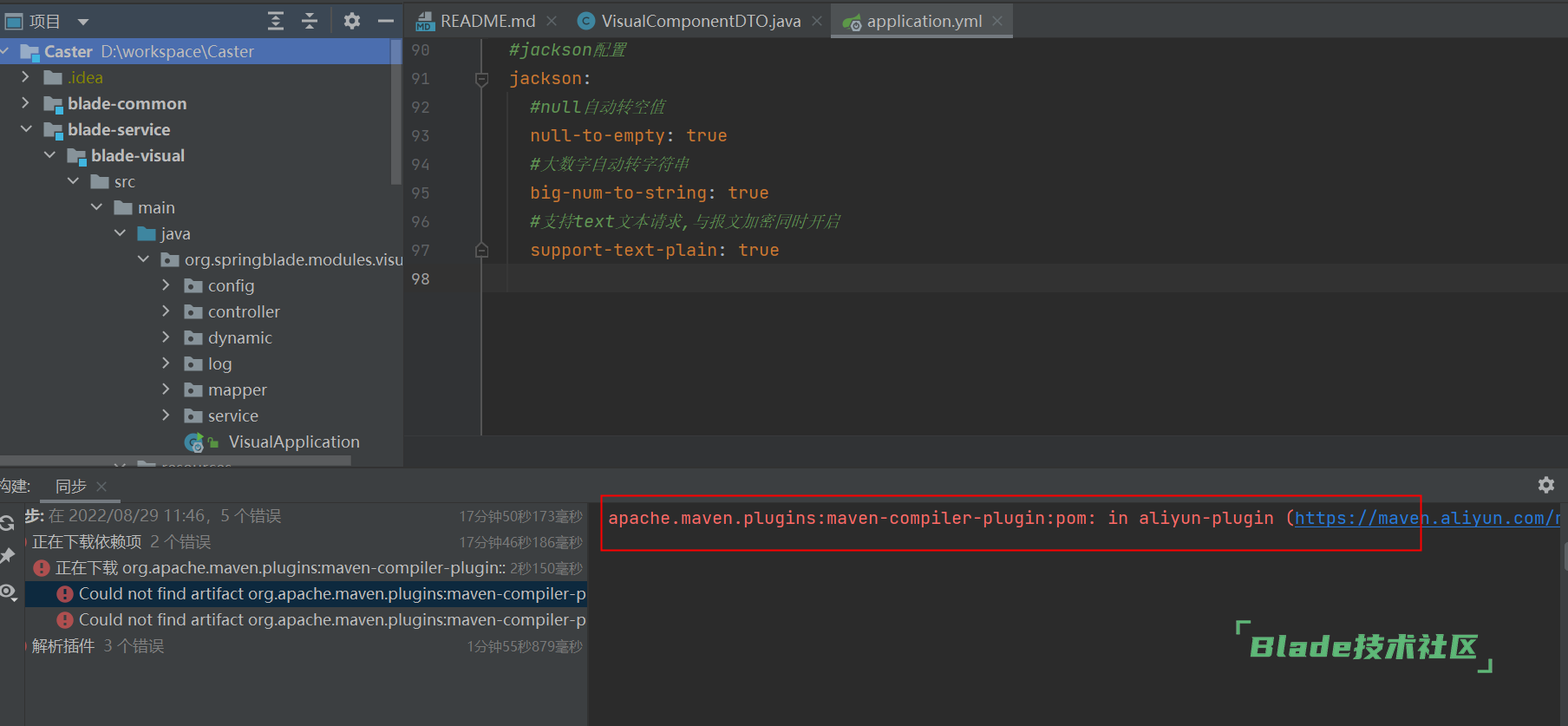Click the controller package icon
The width and height of the screenshot is (1568, 726).
pyautogui.click(x=193, y=311)
